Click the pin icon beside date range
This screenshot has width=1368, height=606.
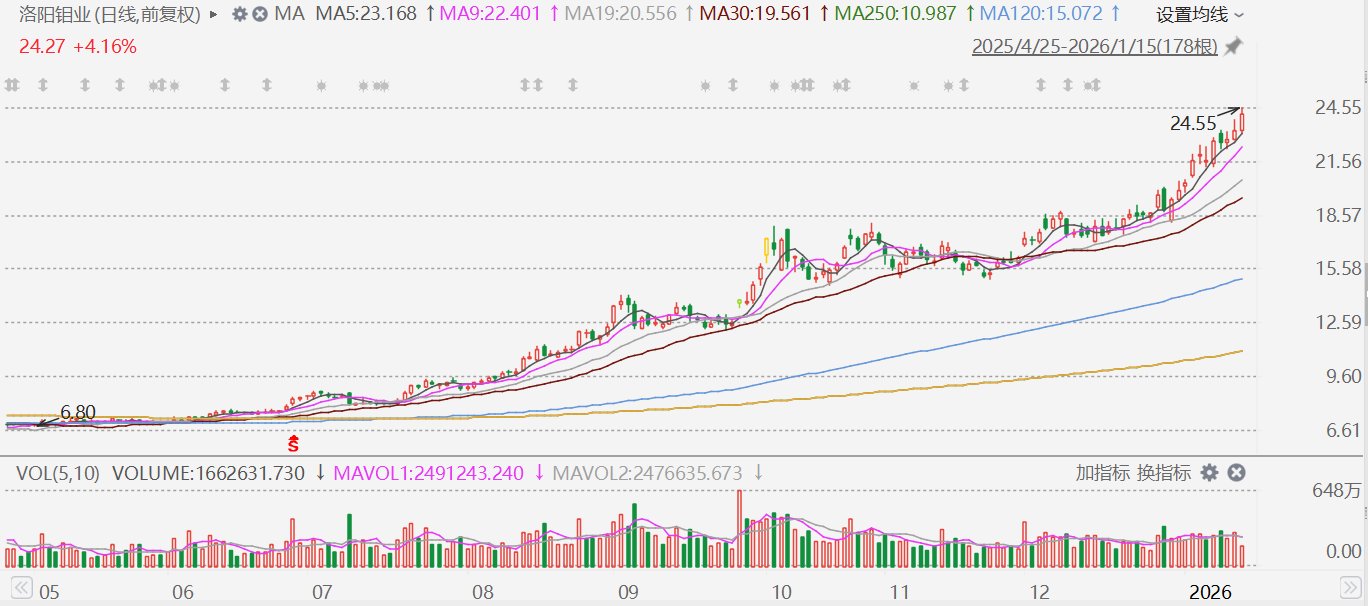(x=1234, y=46)
